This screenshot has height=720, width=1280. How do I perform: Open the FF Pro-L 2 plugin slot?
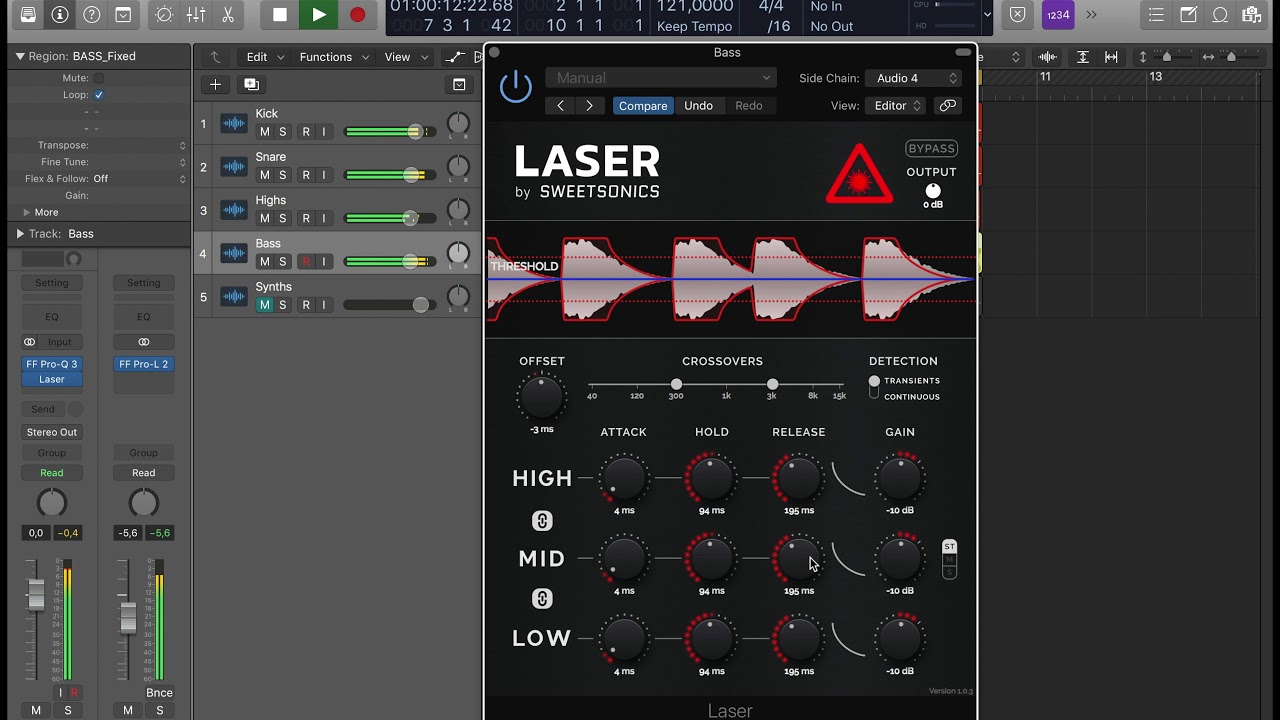(144, 364)
